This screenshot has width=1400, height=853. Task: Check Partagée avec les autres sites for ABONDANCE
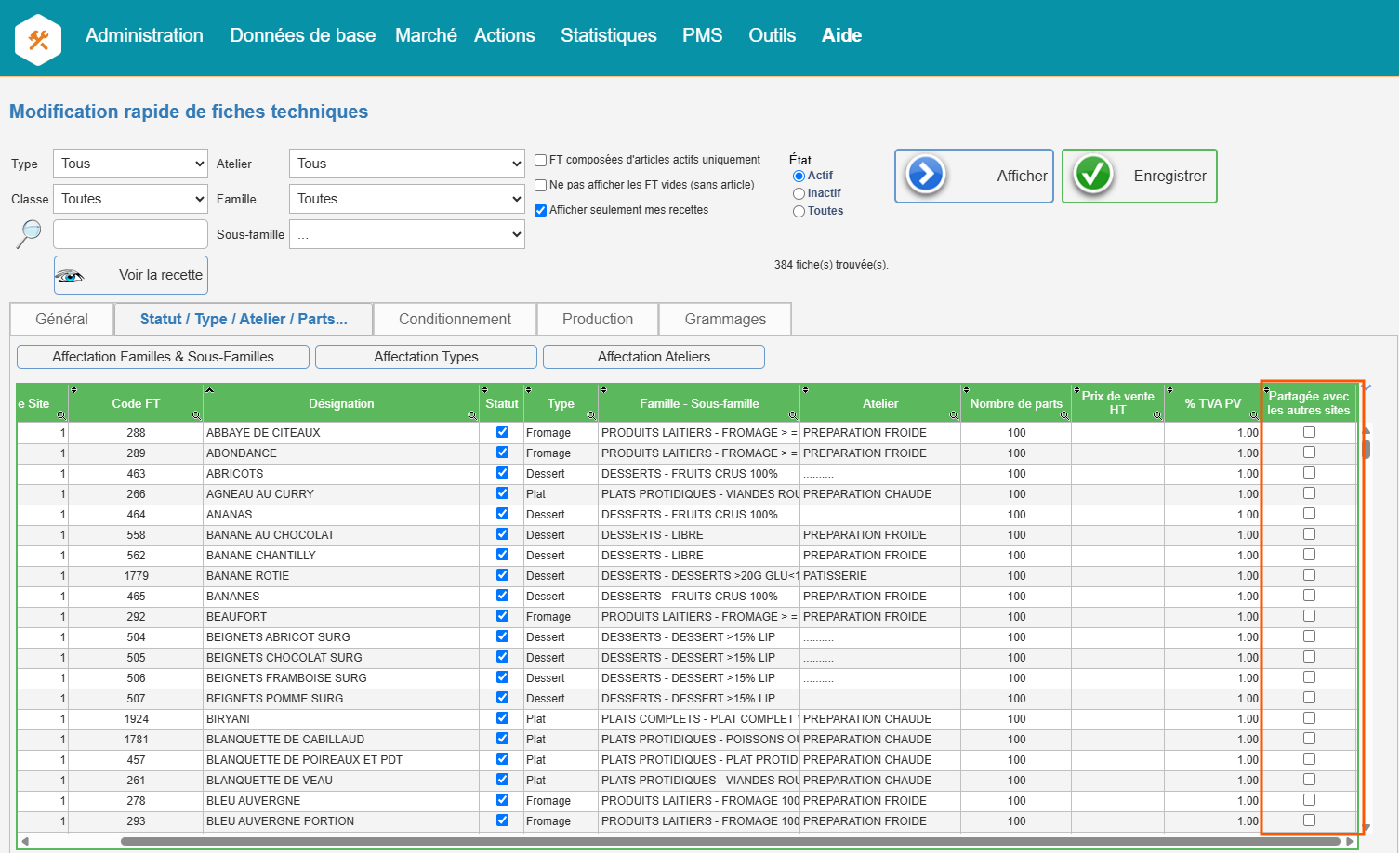click(x=1309, y=453)
